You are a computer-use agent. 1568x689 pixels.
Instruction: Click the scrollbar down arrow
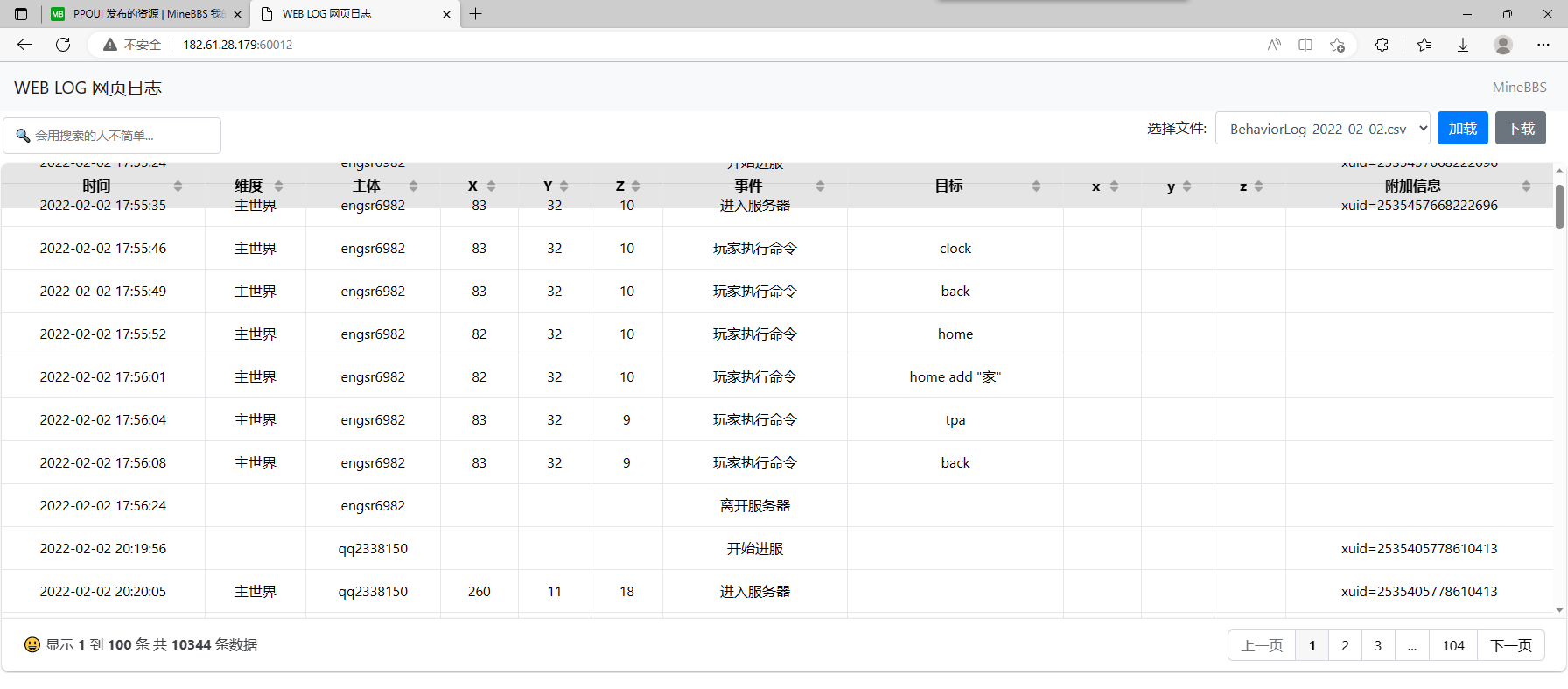1559,610
